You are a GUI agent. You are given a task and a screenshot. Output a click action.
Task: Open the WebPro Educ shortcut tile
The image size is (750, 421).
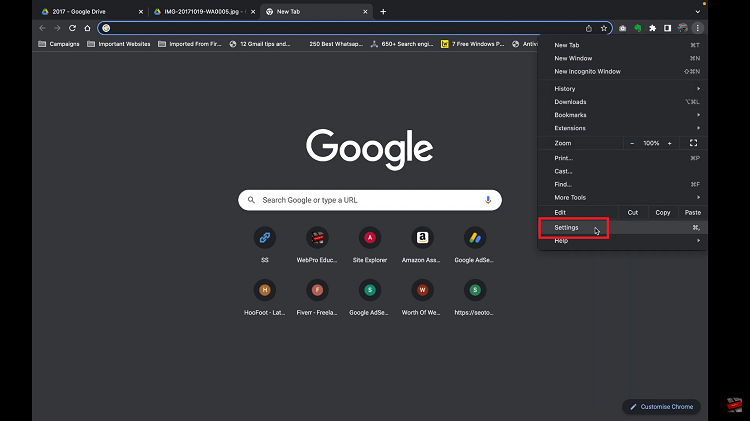317,245
